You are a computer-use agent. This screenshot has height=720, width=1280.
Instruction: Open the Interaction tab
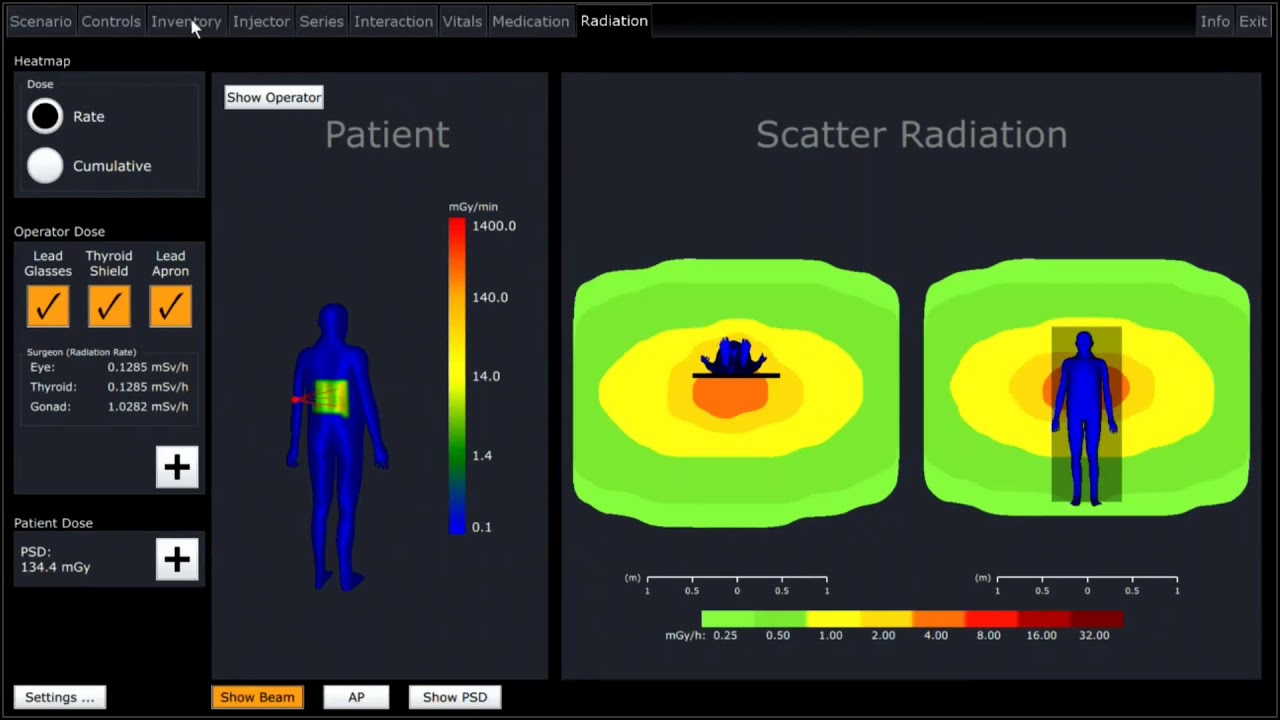pos(393,21)
